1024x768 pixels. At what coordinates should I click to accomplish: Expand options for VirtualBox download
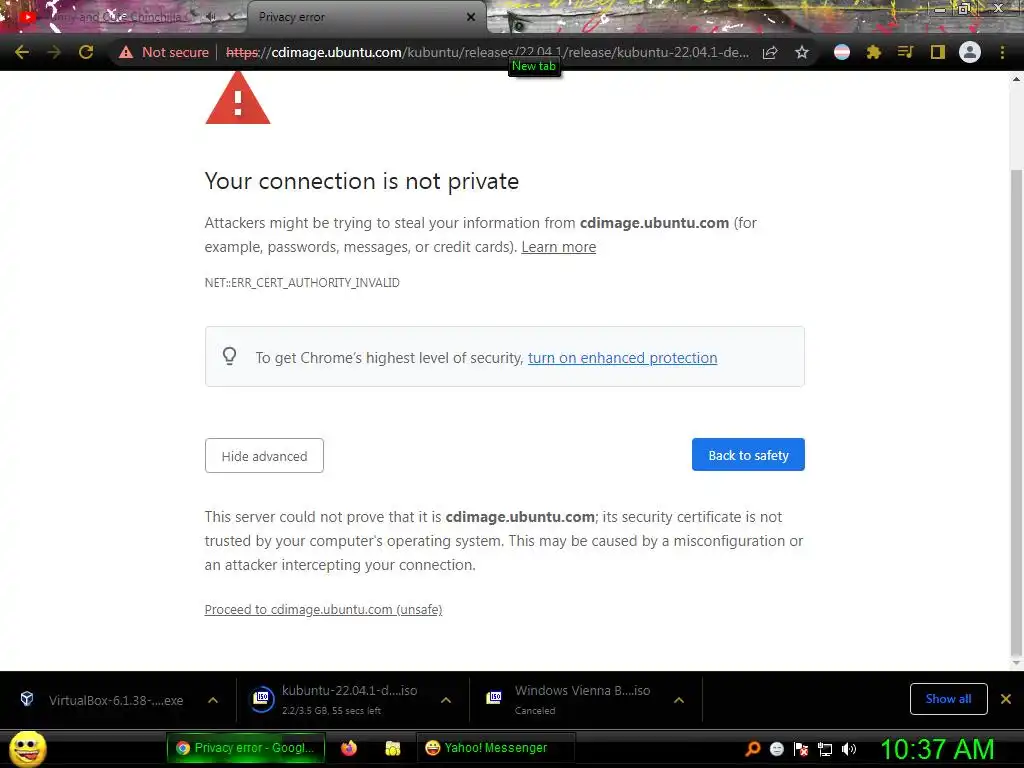[x=213, y=700]
